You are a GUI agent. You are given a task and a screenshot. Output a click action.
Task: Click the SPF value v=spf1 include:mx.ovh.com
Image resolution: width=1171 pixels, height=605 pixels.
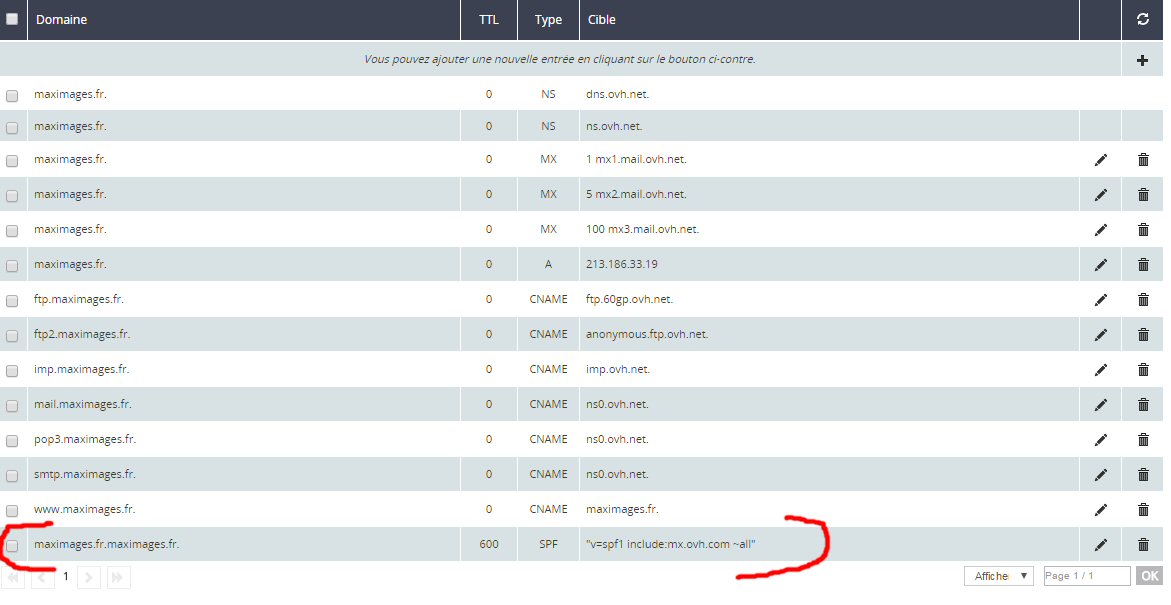pyautogui.click(x=671, y=544)
